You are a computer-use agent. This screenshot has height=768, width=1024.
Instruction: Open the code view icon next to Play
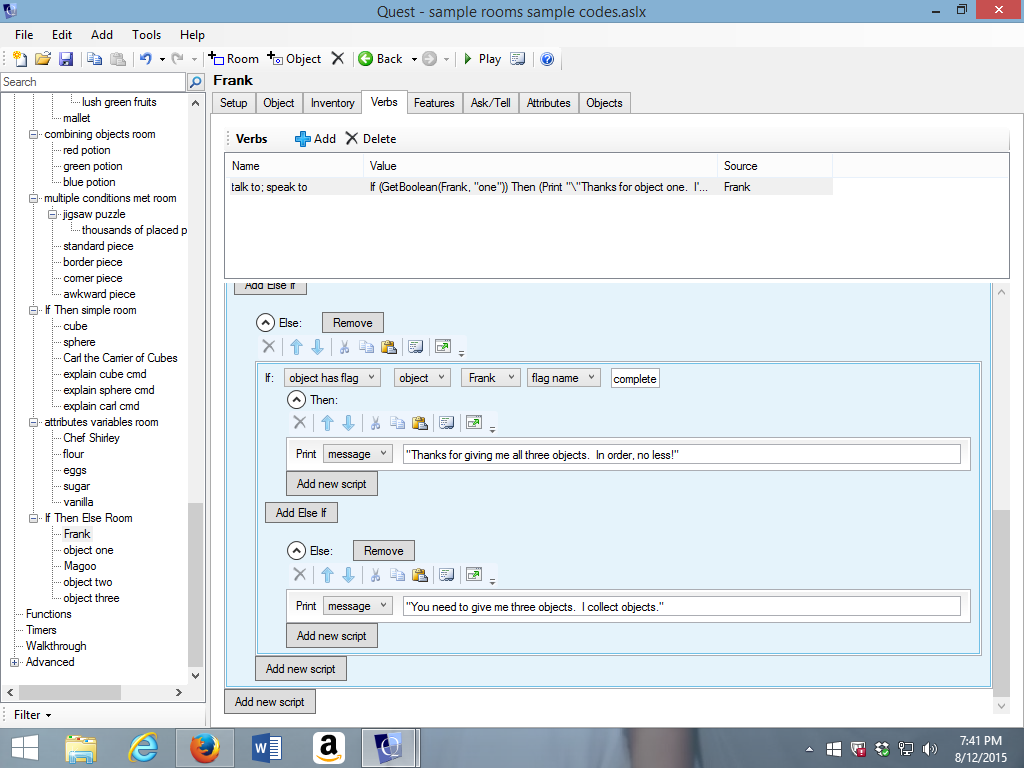click(x=517, y=59)
